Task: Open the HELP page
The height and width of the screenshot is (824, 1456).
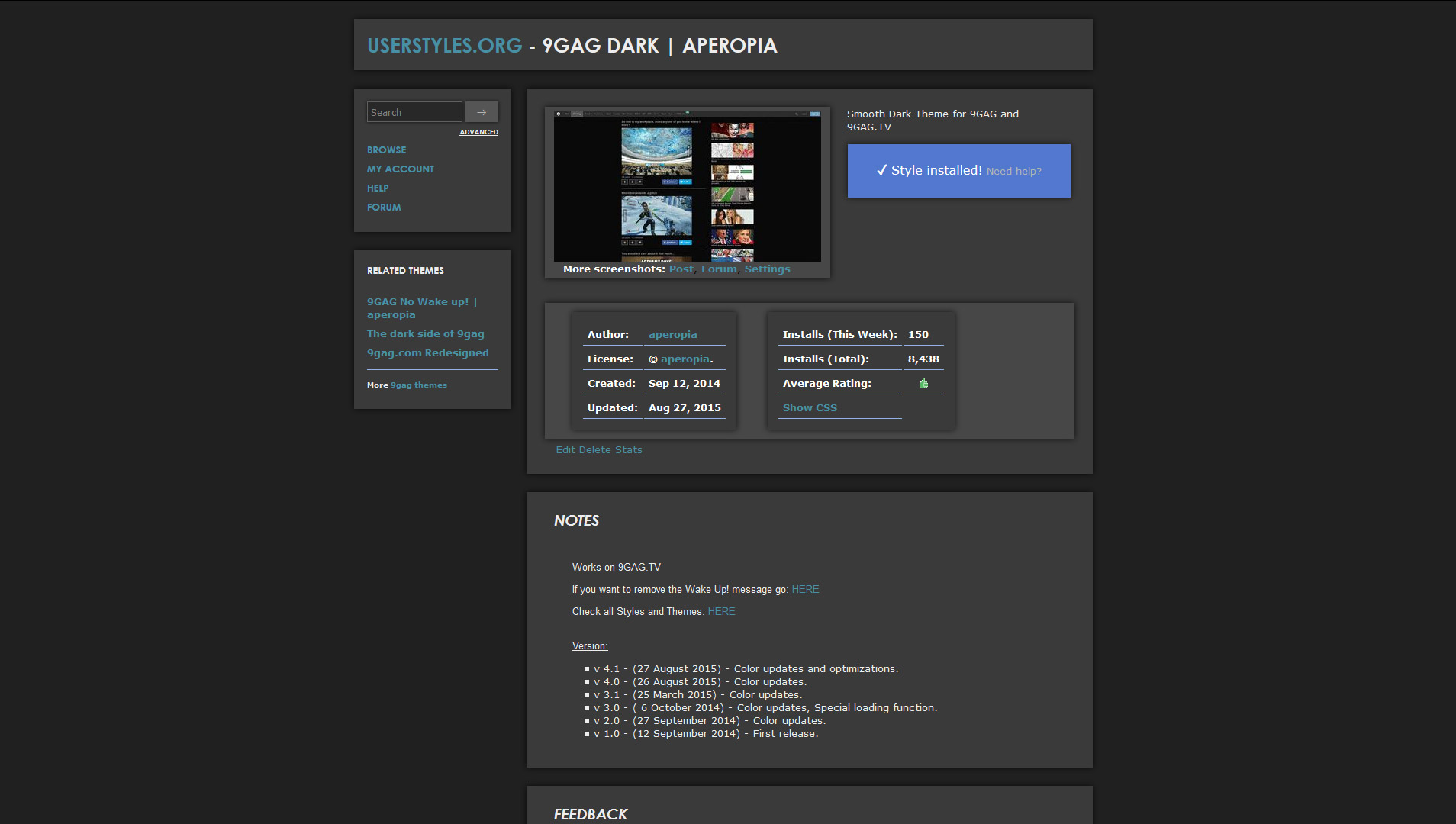Action: pyautogui.click(x=378, y=188)
